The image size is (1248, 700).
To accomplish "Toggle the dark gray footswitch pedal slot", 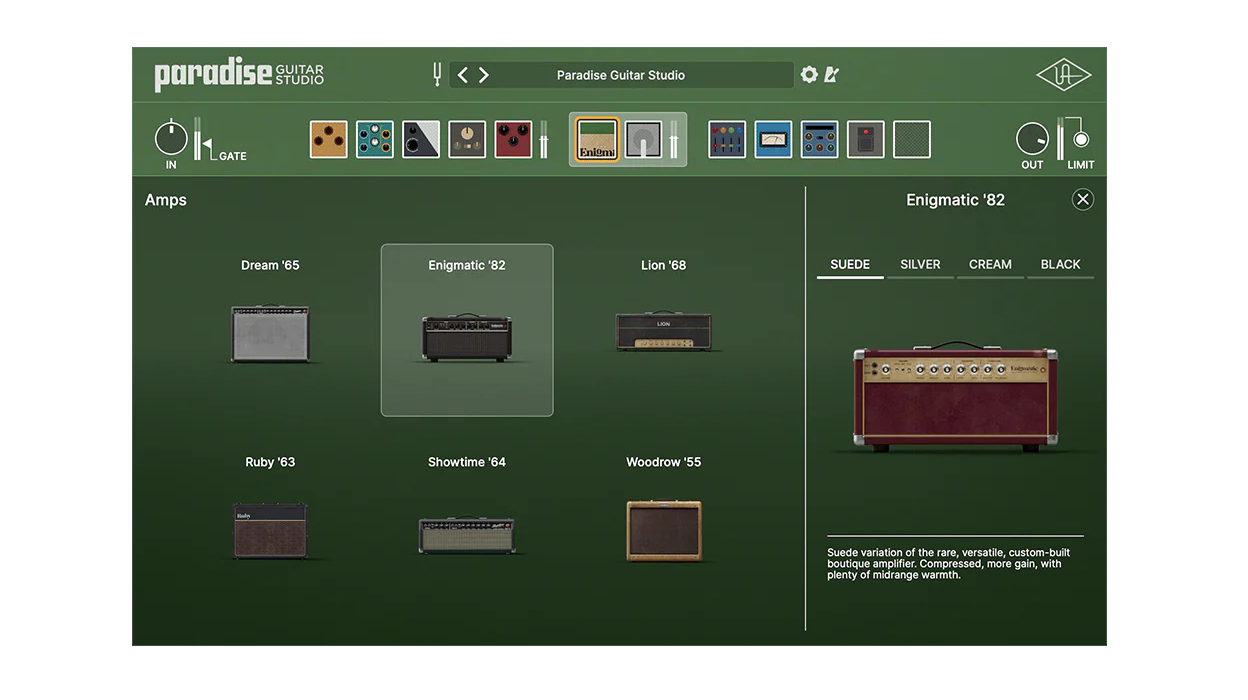I will coord(865,140).
